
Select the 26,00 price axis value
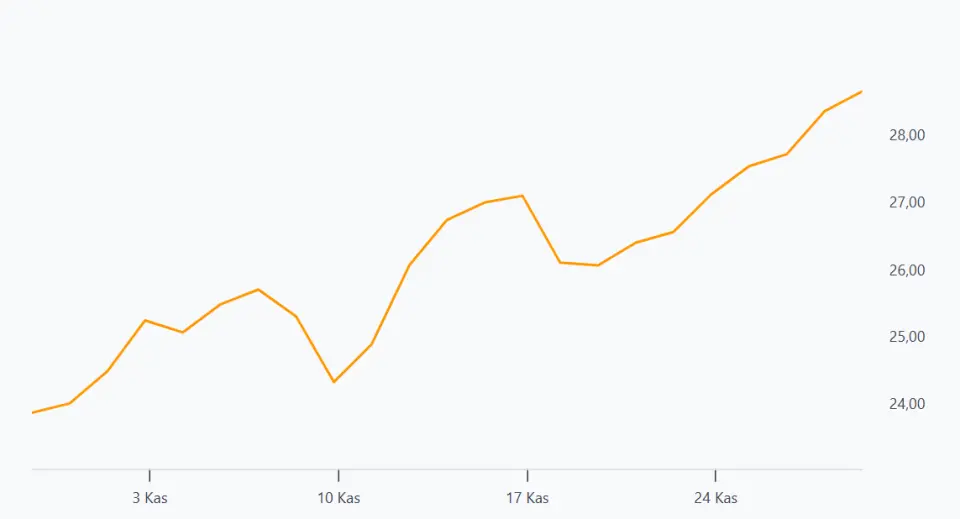907,270
